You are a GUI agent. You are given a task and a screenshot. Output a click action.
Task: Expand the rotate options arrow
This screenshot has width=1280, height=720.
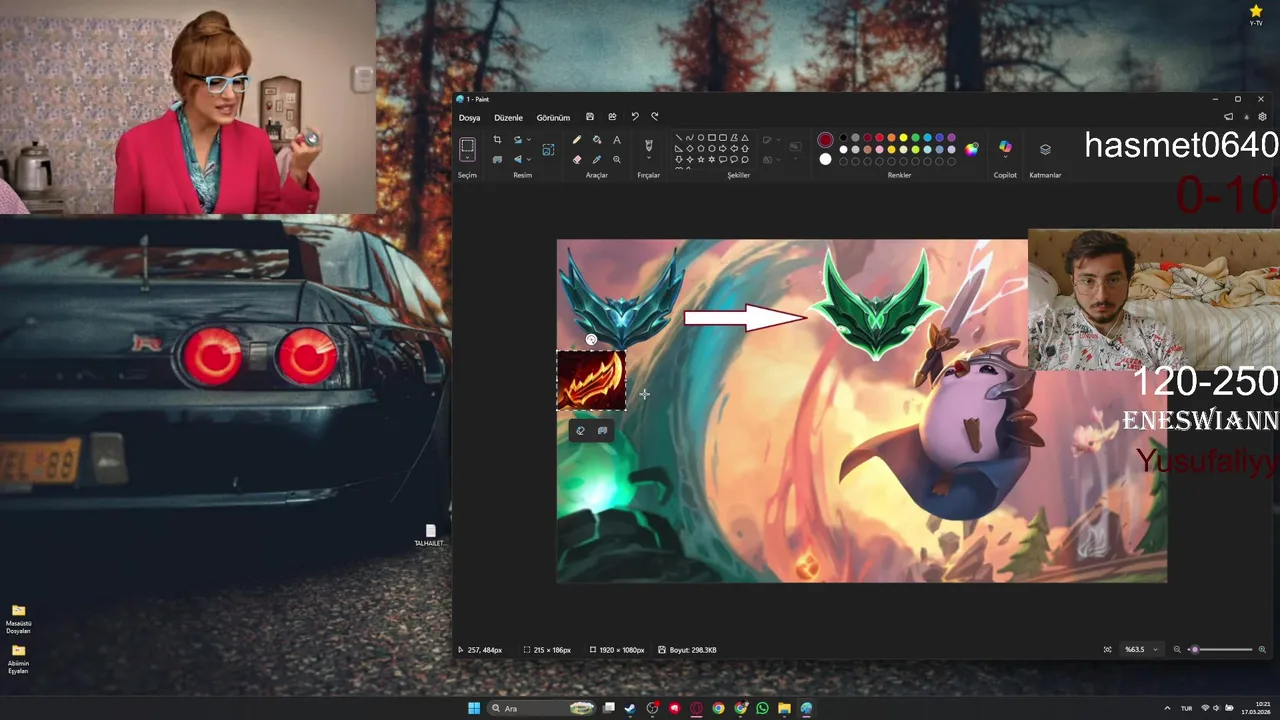tap(529, 139)
